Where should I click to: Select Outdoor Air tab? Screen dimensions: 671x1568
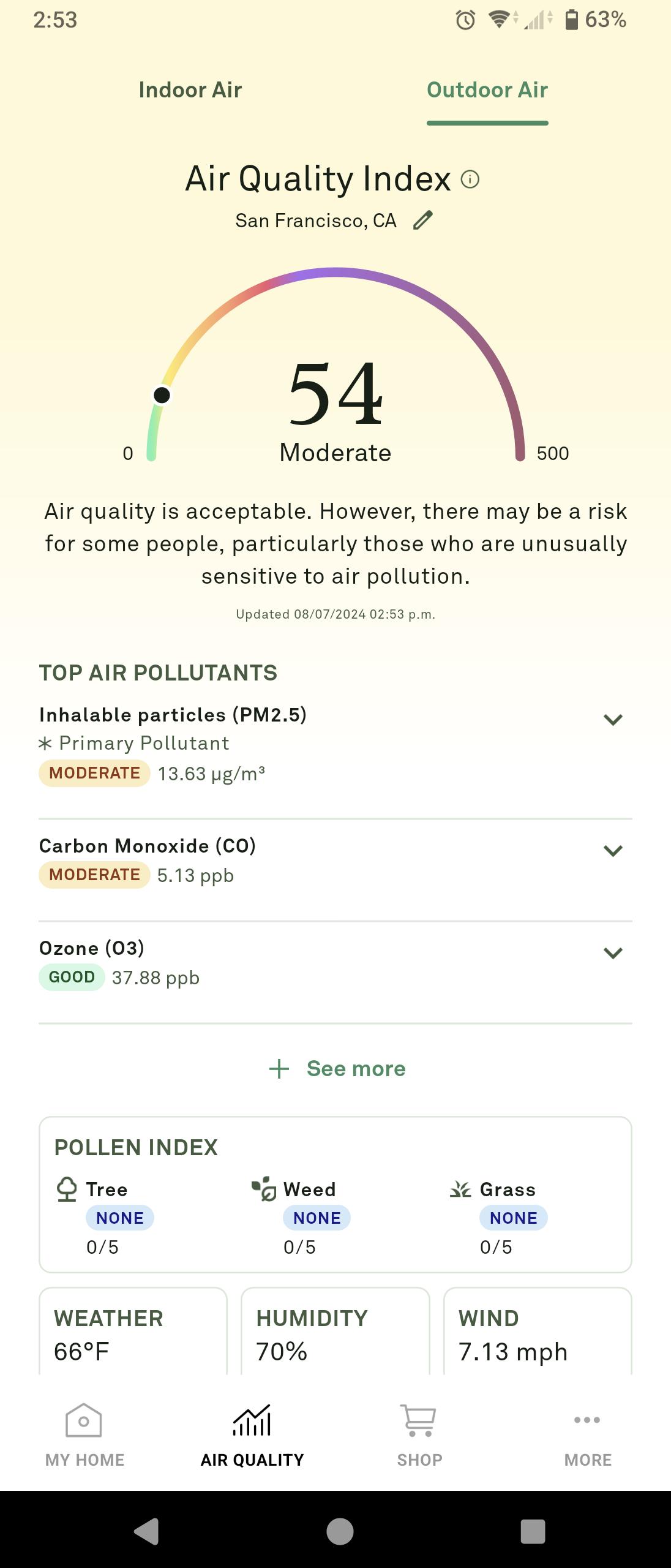[487, 90]
